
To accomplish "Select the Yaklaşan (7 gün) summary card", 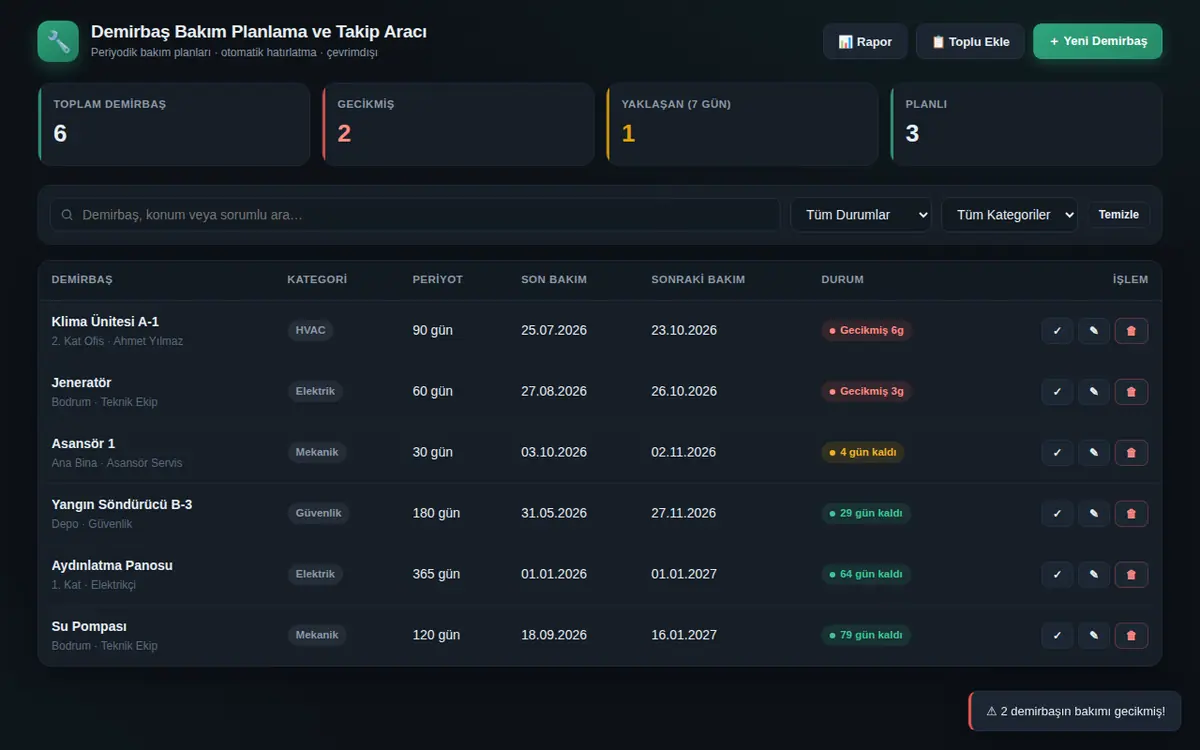I will pos(742,124).
